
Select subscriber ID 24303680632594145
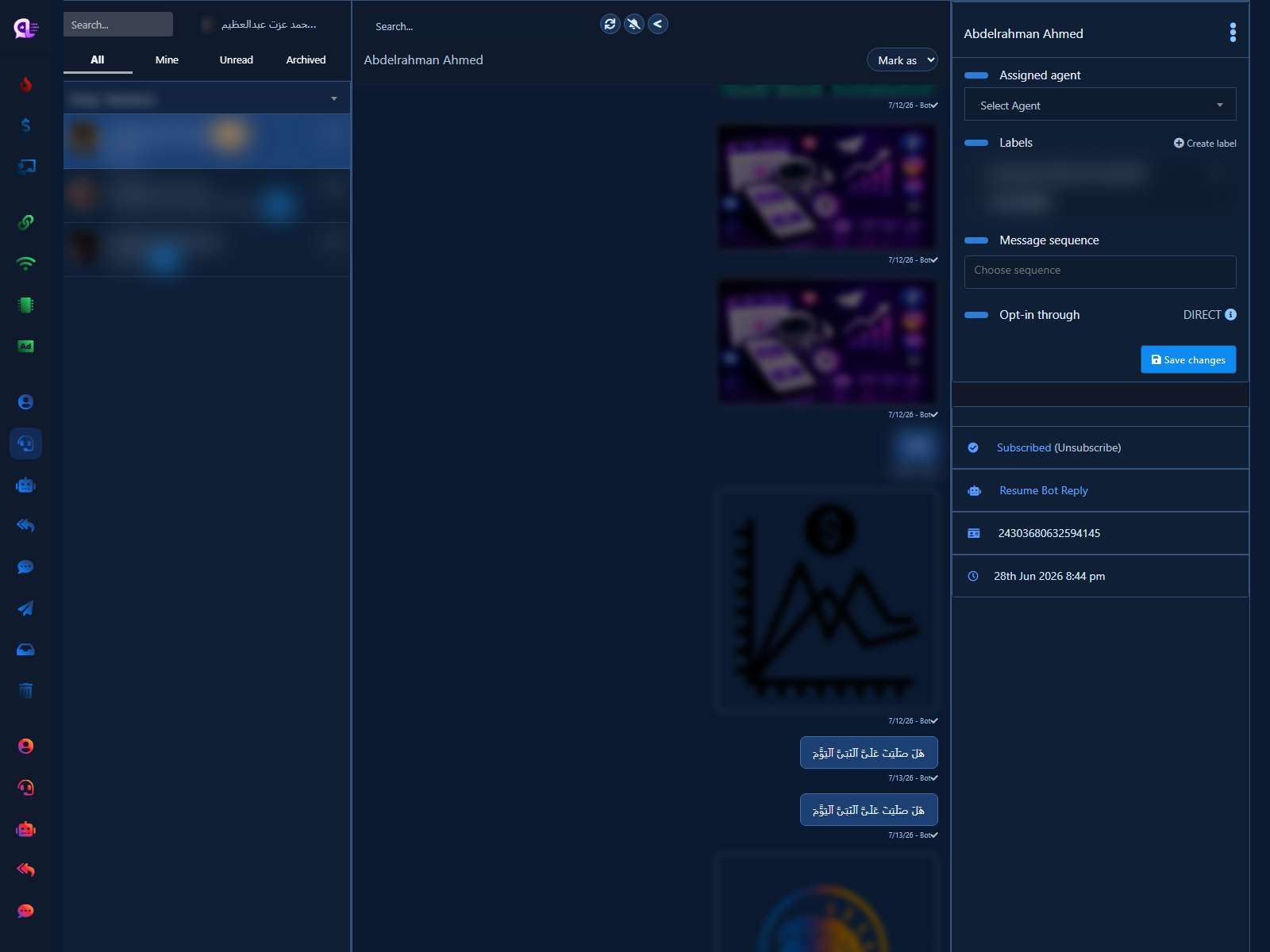coord(1049,533)
